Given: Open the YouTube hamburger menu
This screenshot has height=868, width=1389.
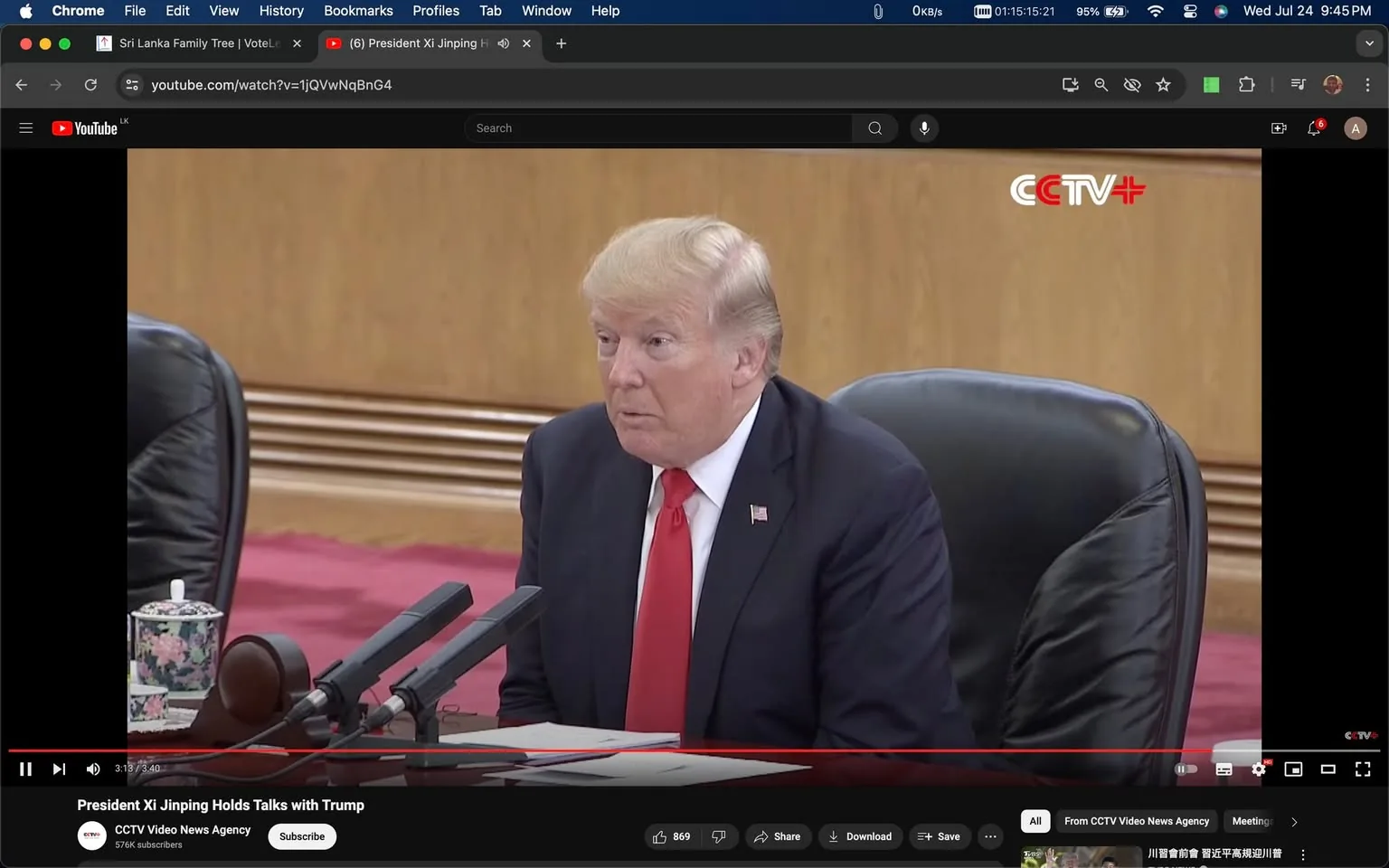Looking at the screenshot, I should pyautogui.click(x=25, y=127).
